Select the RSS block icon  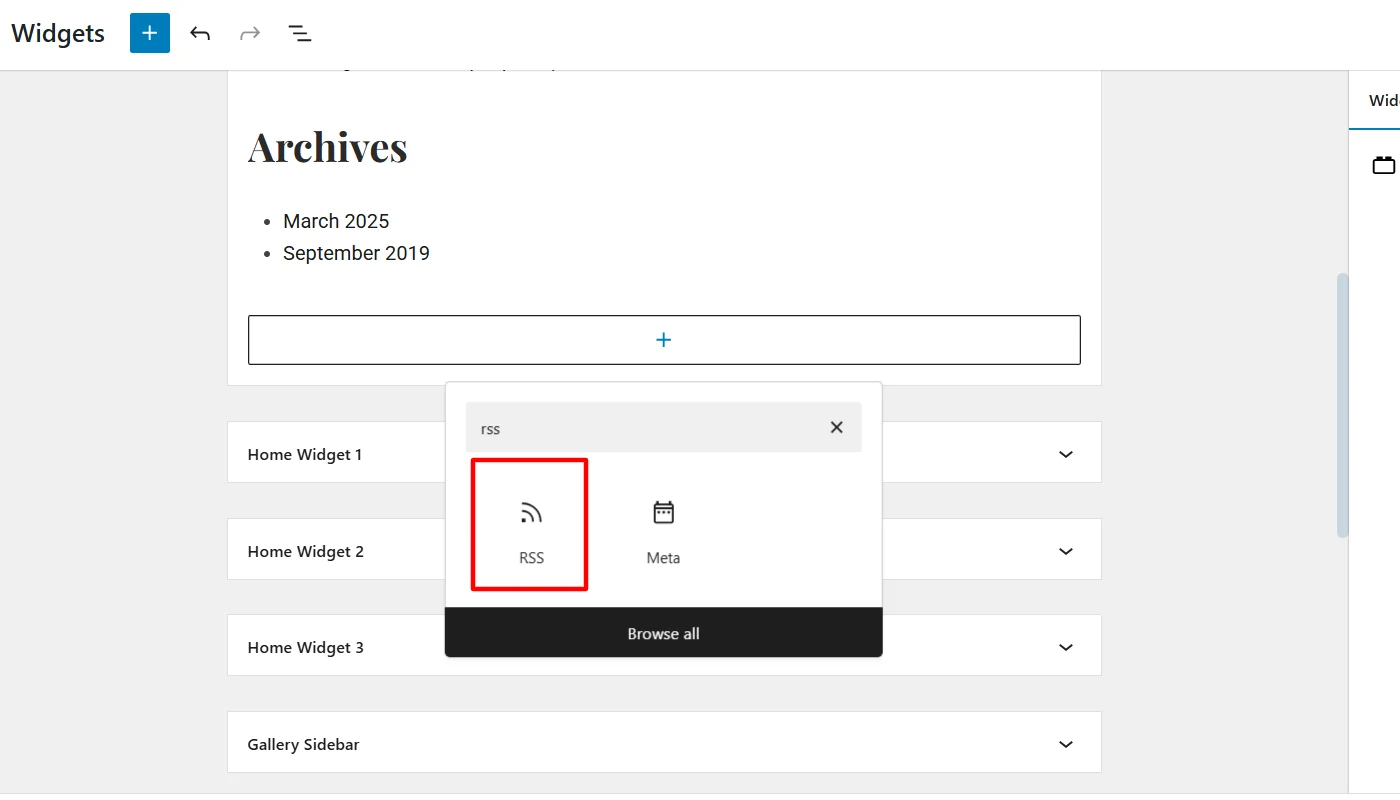click(531, 513)
